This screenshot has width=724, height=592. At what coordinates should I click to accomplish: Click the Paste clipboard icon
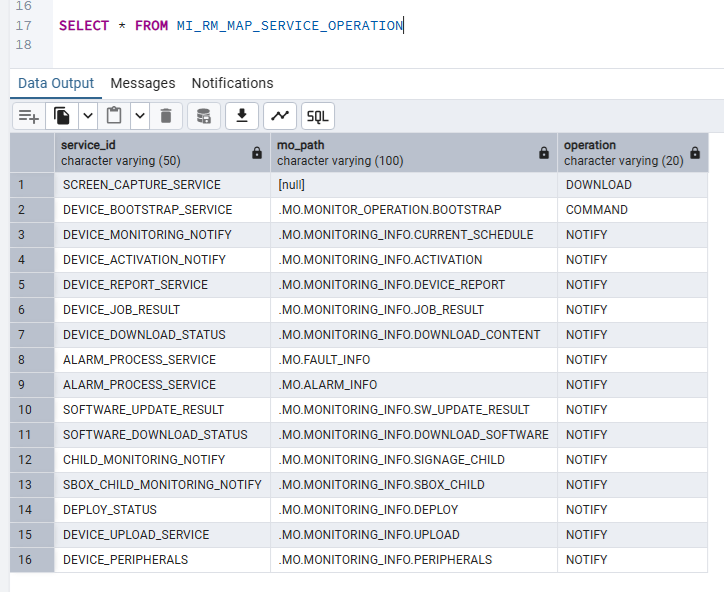tap(115, 116)
